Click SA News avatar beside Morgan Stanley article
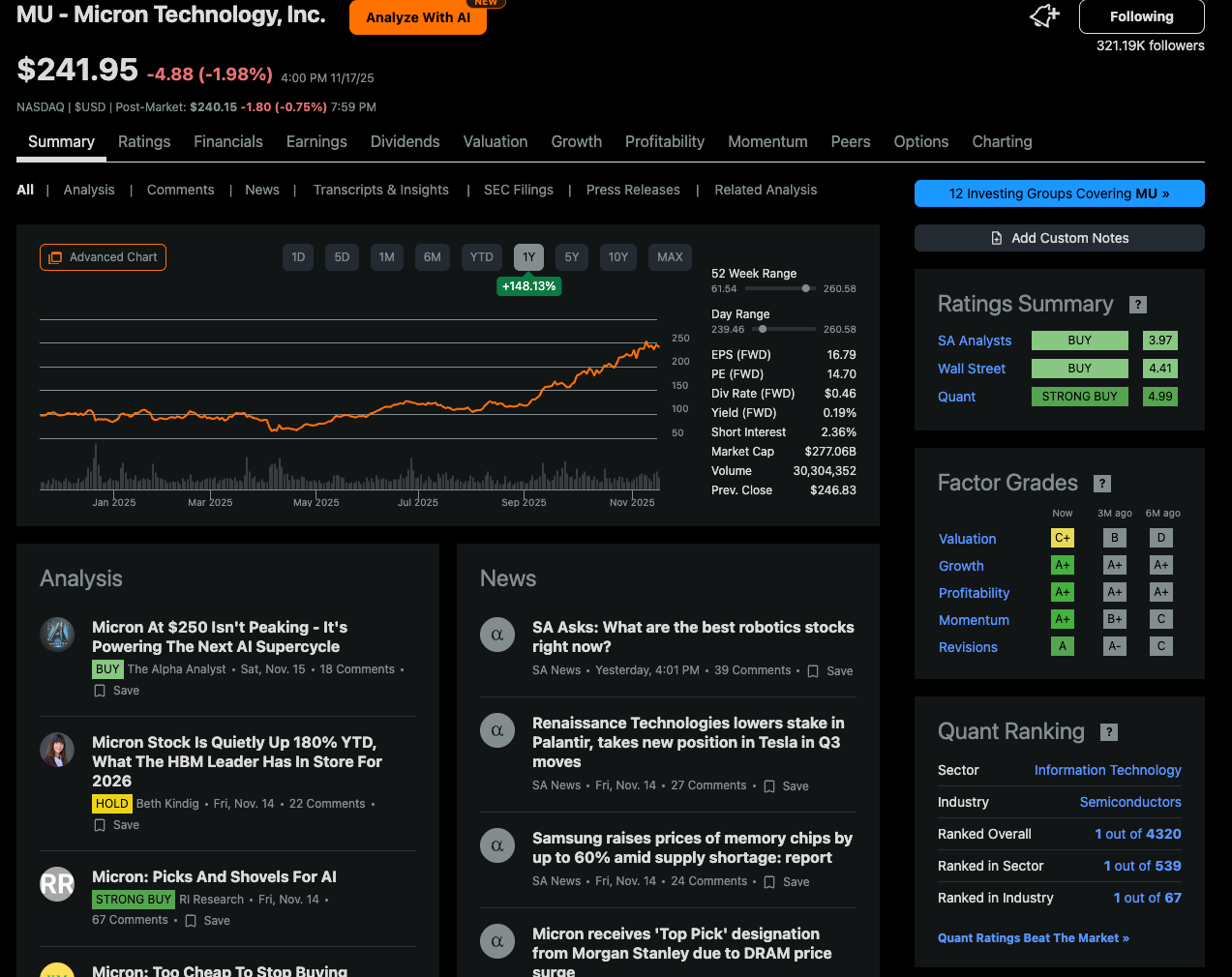Viewport: 1232px width, 977px height. (x=497, y=941)
